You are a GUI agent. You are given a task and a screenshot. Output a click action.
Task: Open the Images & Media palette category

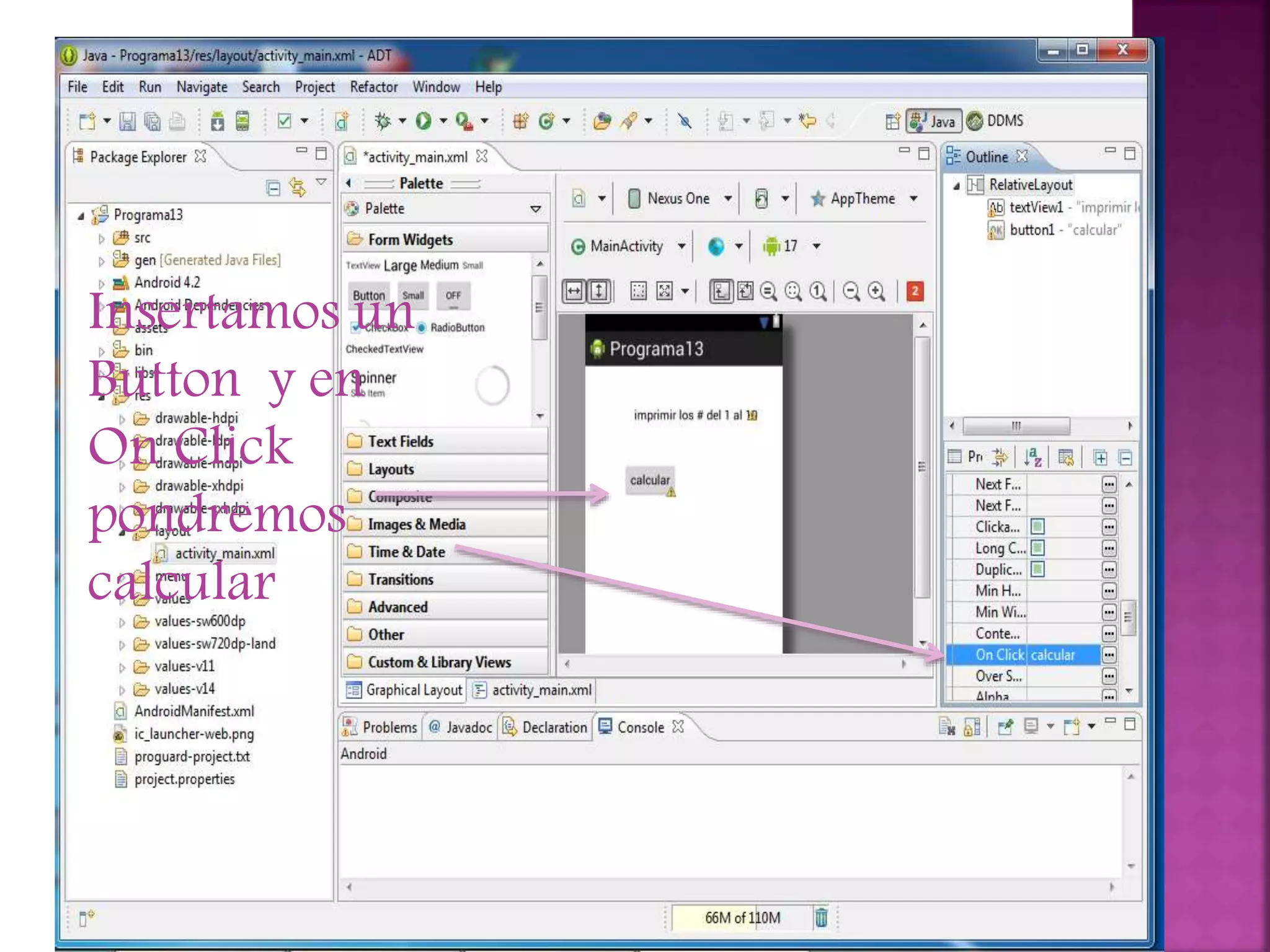(445, 524)
